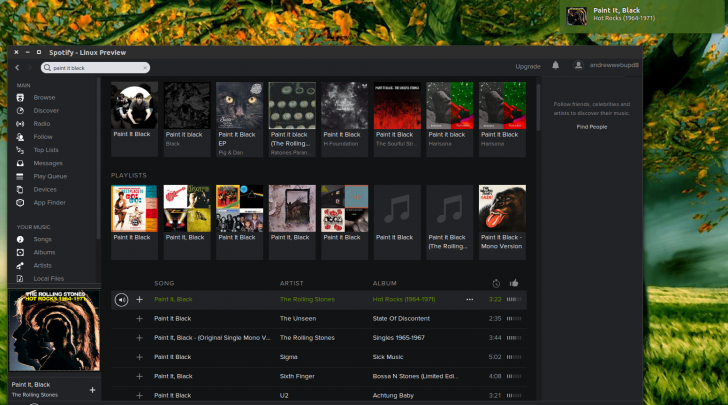Click the search field containing paint it black
This screenshot has height=405, width=728.
[95, 67]
